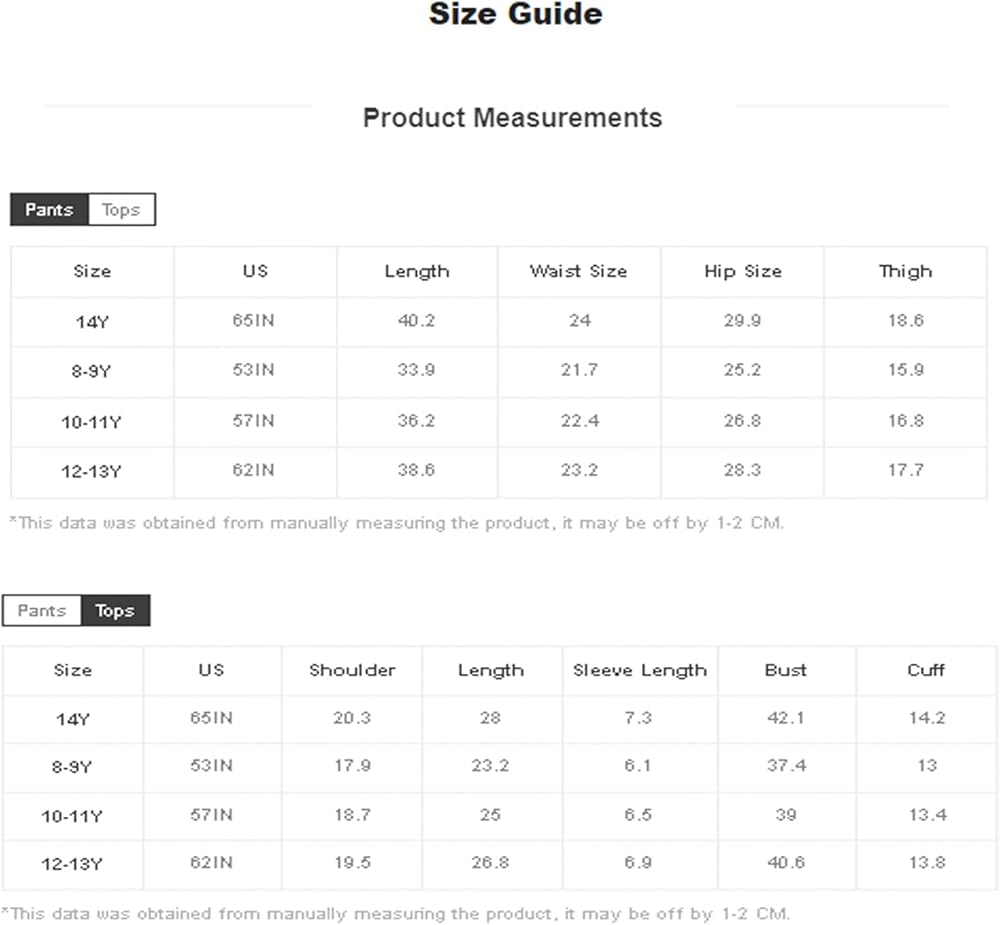This screenshot has width=1000, height=925.
Task: Select the 13.4 cuff value cell
Action: [927, 815]
